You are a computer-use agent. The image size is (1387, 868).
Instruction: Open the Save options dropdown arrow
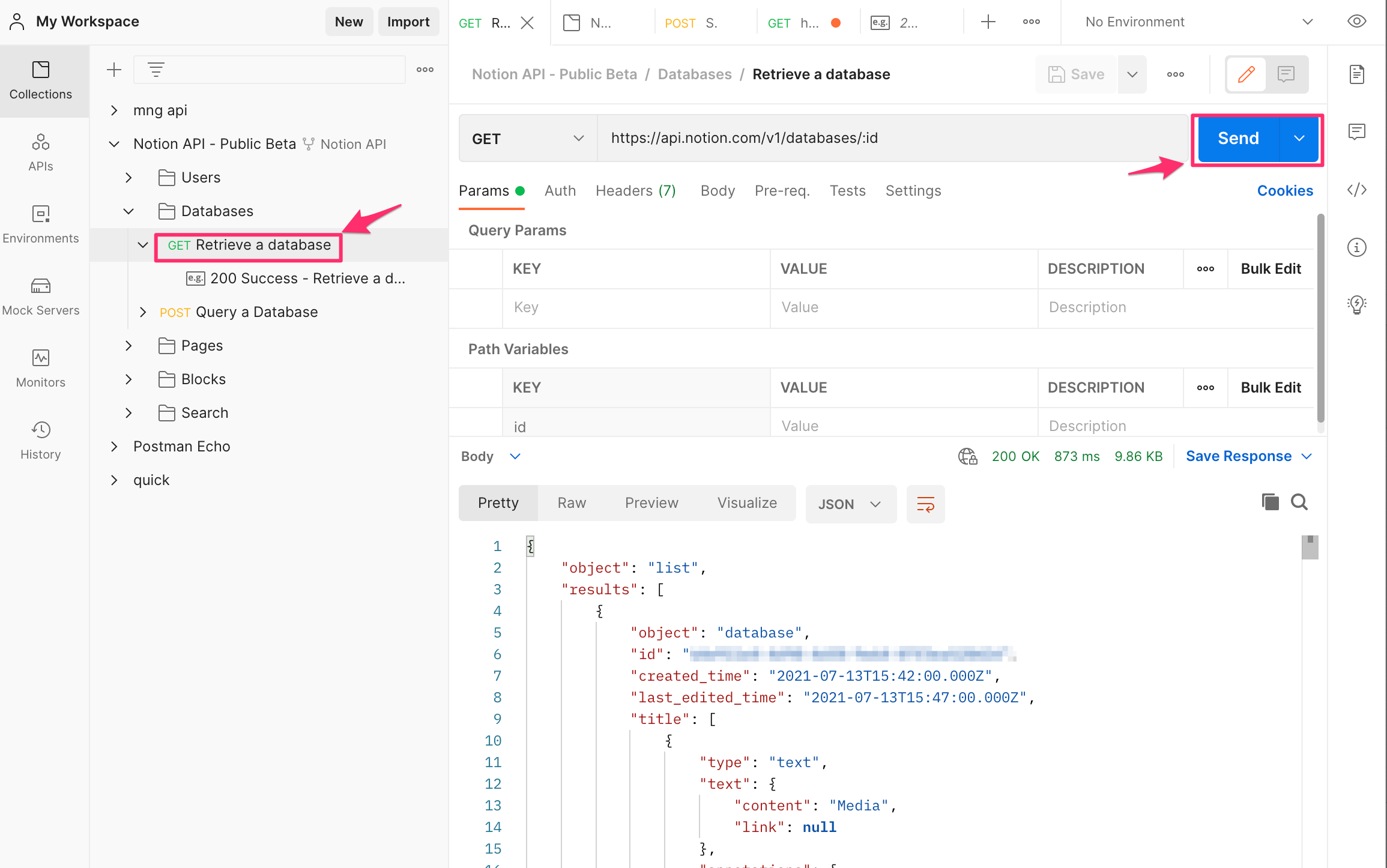point(1132,74)
